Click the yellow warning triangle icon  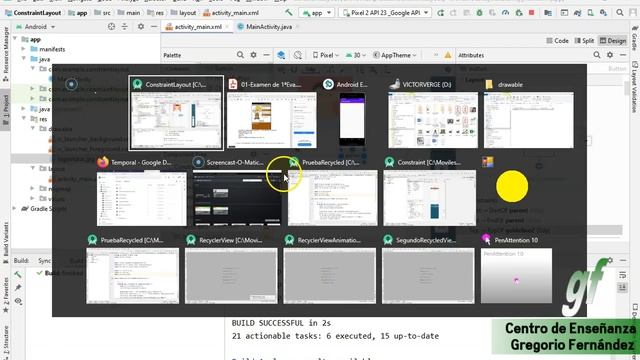click(448, 55)
